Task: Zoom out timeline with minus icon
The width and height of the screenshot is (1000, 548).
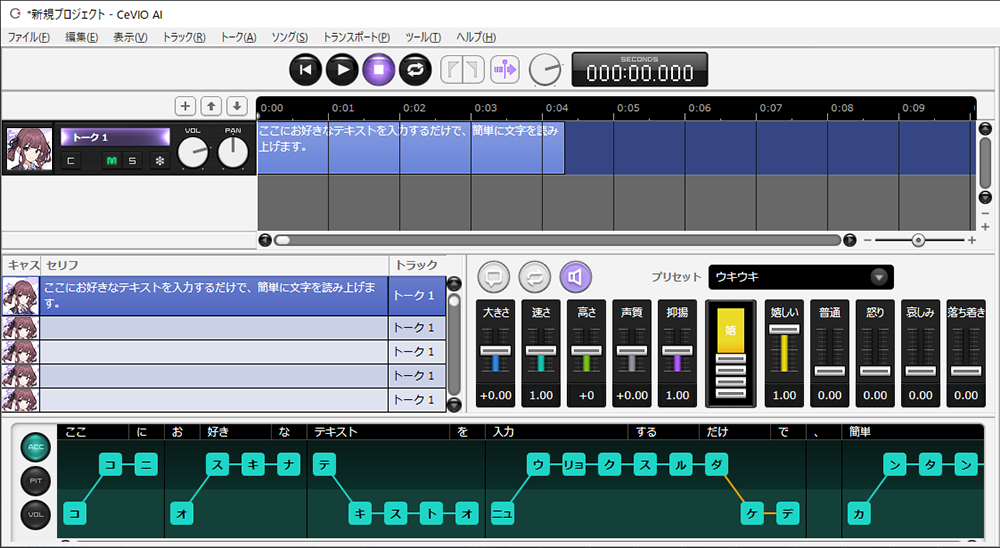Action: point(867,241)
